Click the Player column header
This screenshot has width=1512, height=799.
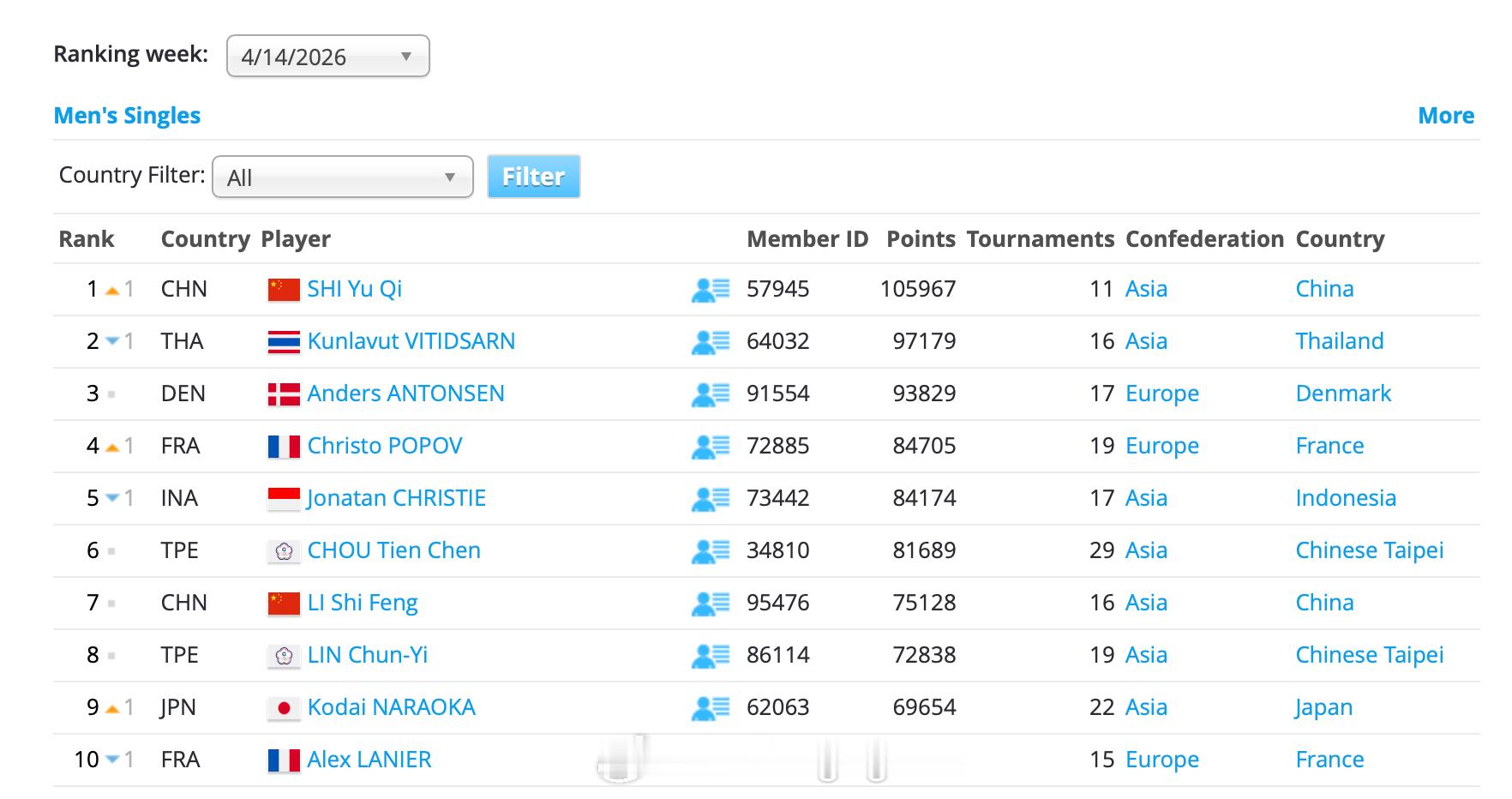pyautogui.click(x=296, y=239)
